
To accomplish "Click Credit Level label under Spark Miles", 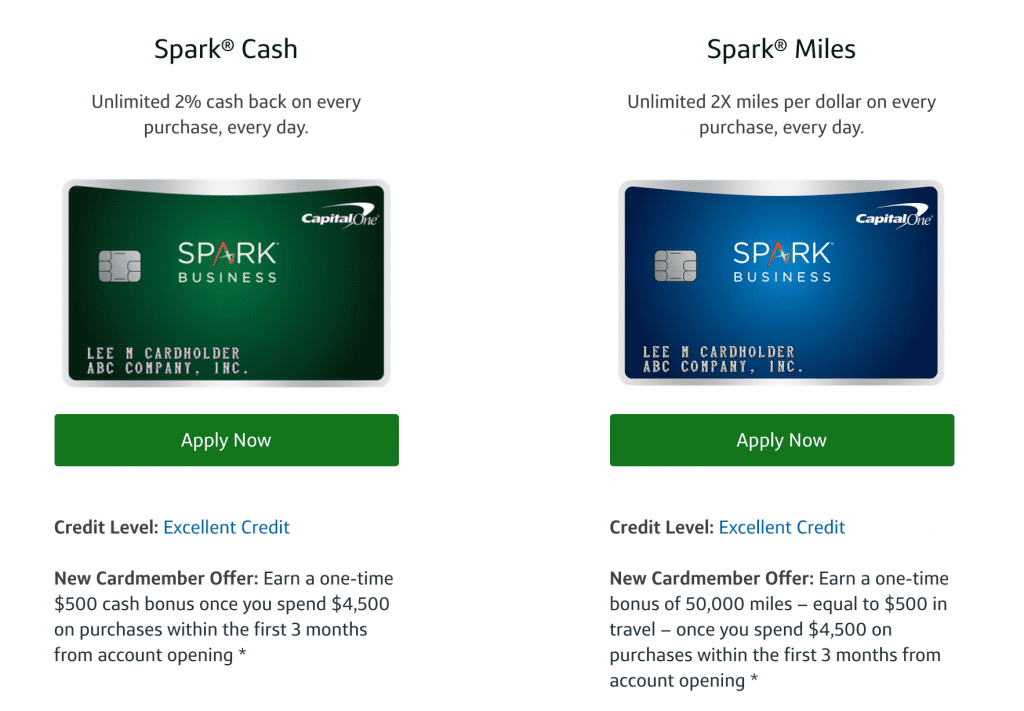I will tap(662, 527).
